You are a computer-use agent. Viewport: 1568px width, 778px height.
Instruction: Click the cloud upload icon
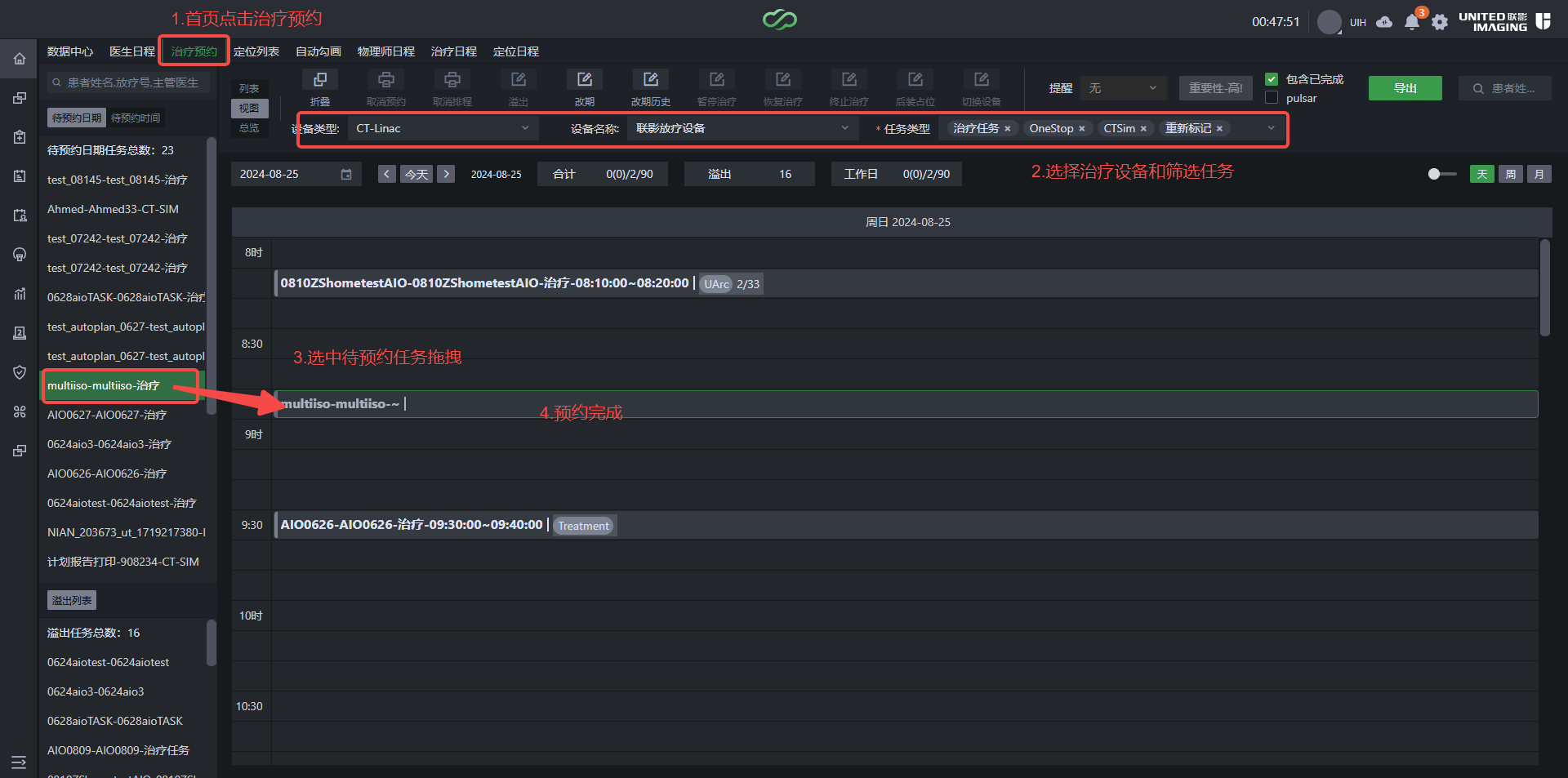[x=1384, y=22]
